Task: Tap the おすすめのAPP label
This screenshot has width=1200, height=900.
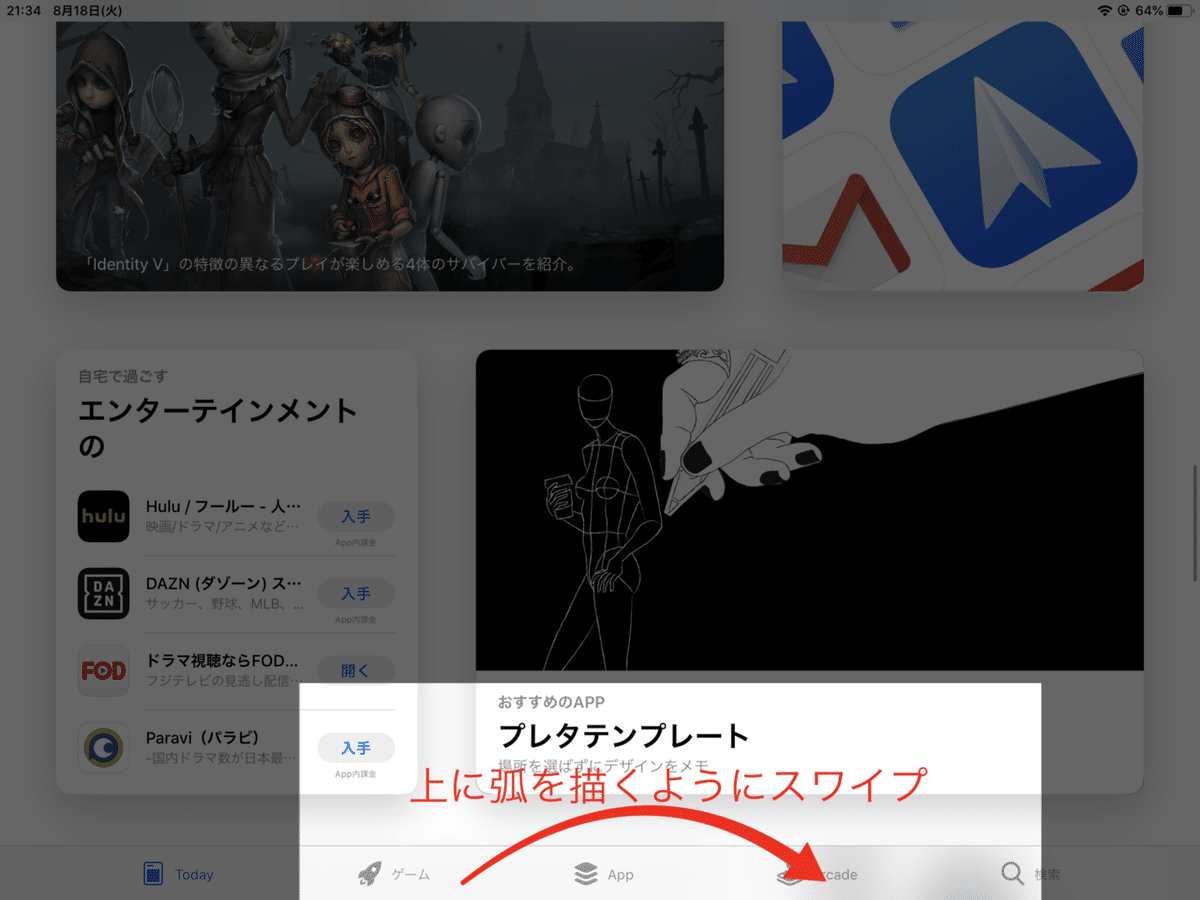Action: [551, 701]
